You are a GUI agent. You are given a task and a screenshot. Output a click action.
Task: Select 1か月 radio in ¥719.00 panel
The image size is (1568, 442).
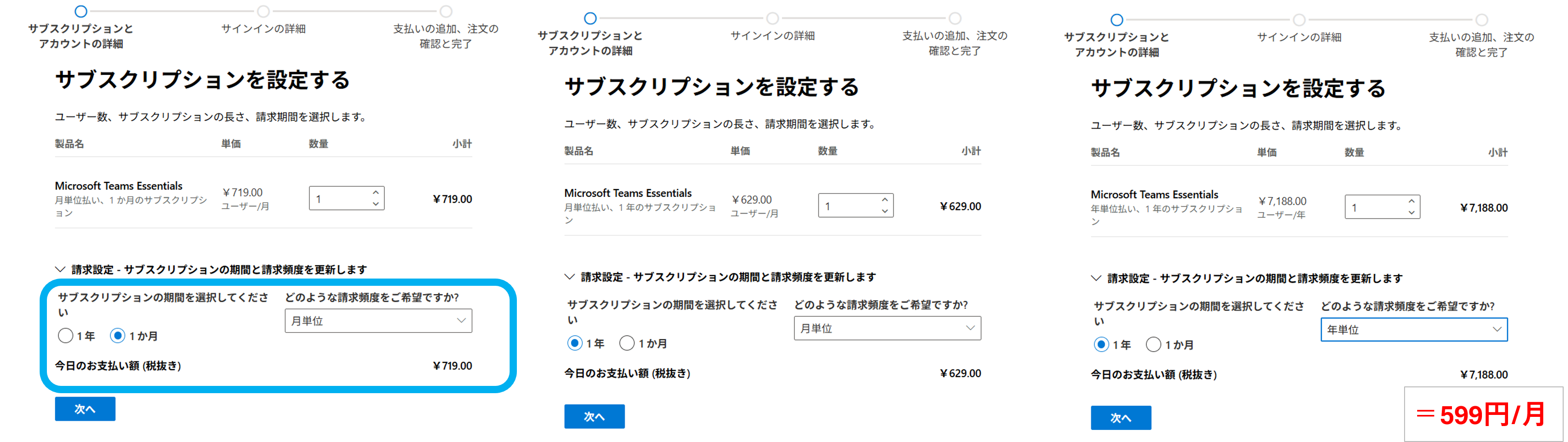click(117, 336)
